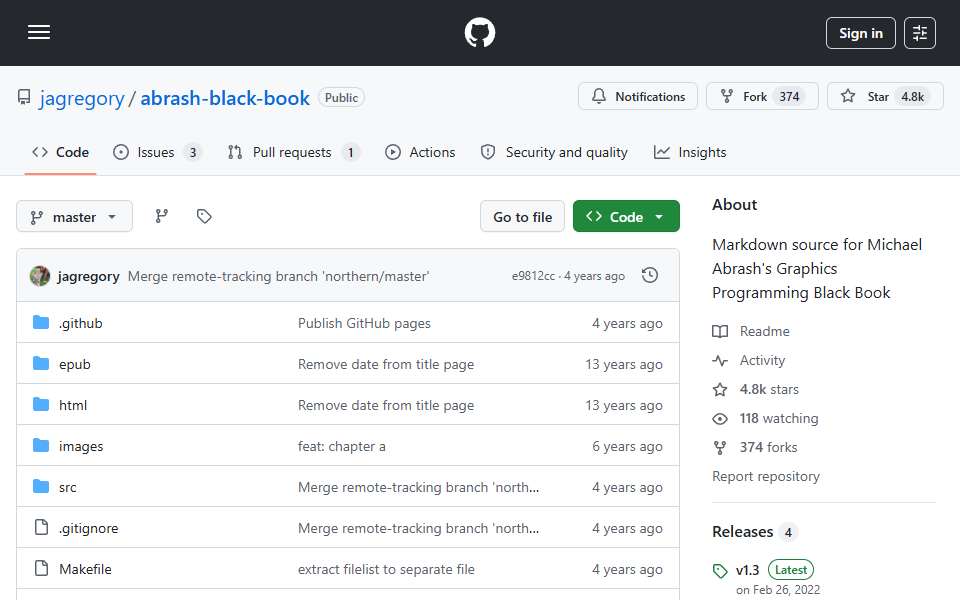Viewport: 960px width, 600px height.
Task: Open .gitignore row 'Merge remote-tracking branch' commit
Action: (418, 528)
